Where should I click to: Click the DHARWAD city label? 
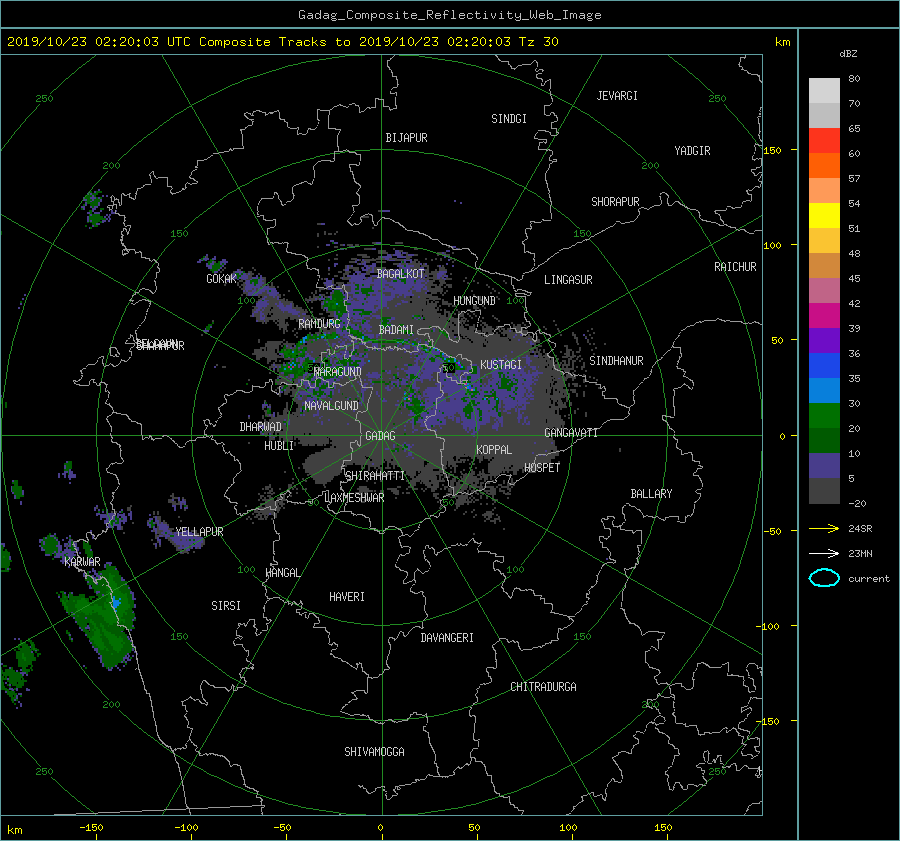click(260, 427)
